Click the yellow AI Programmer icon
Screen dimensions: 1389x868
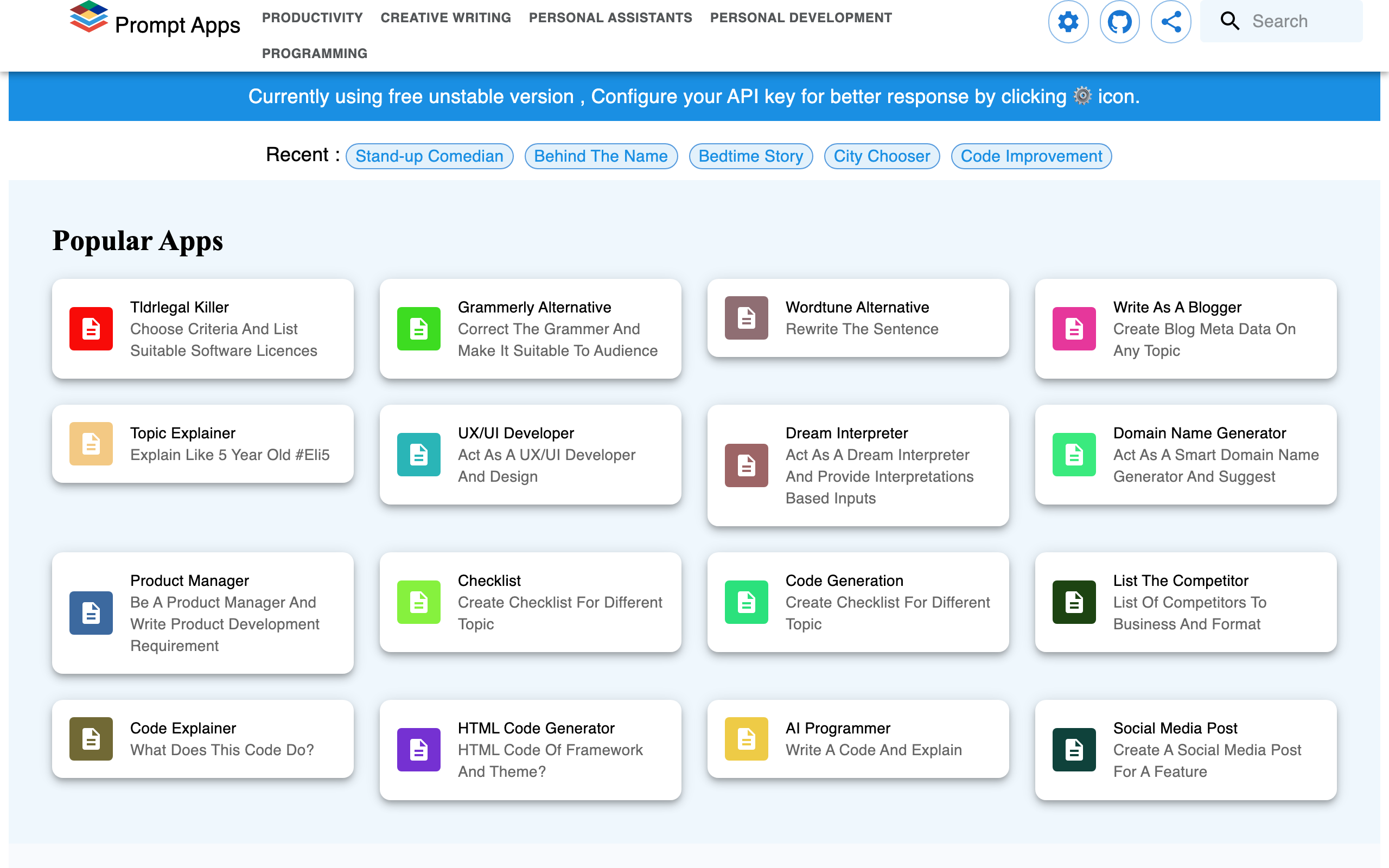(746, 738)
